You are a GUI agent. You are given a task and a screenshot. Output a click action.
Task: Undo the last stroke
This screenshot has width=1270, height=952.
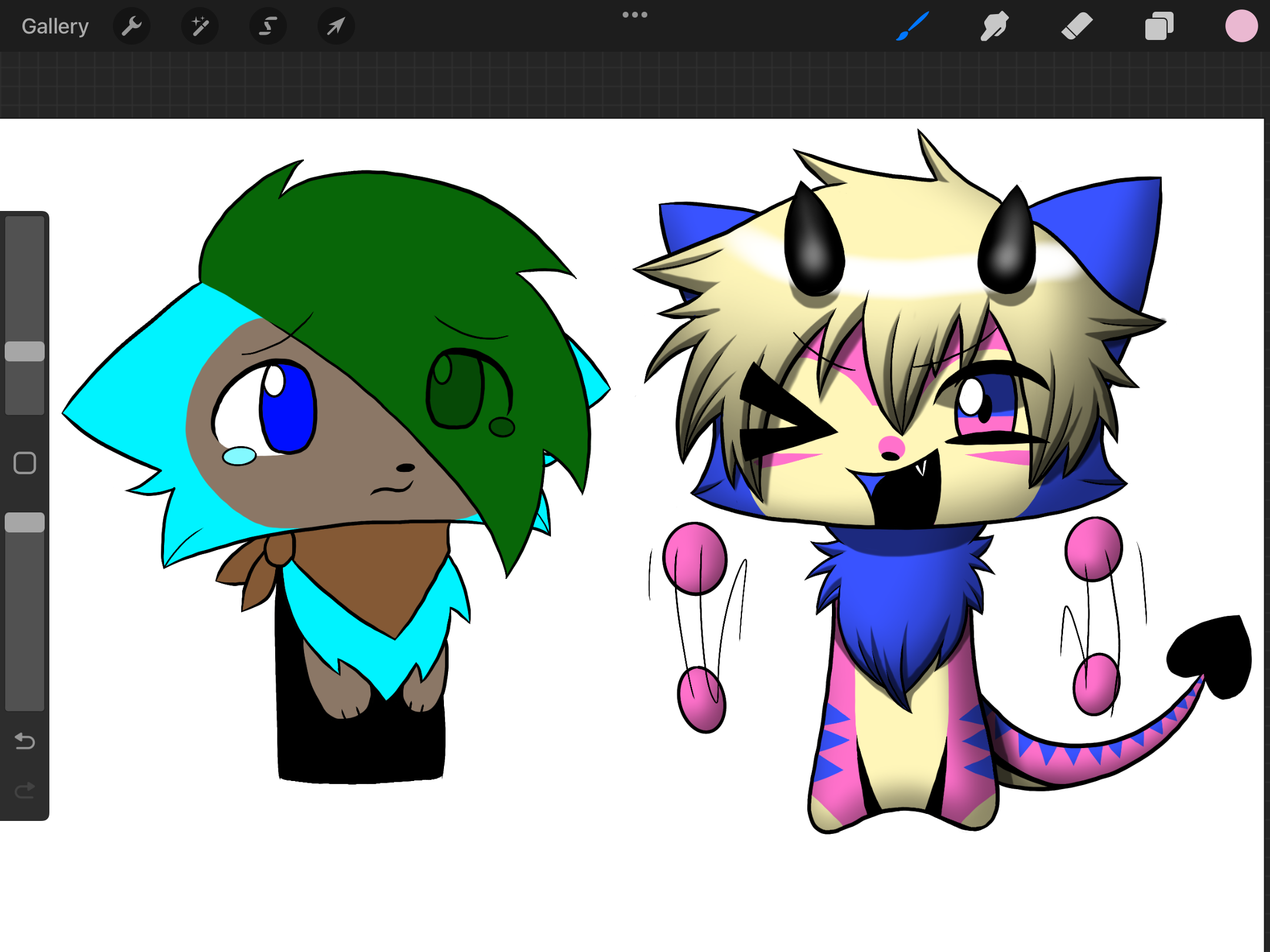[x=25, y=742]
